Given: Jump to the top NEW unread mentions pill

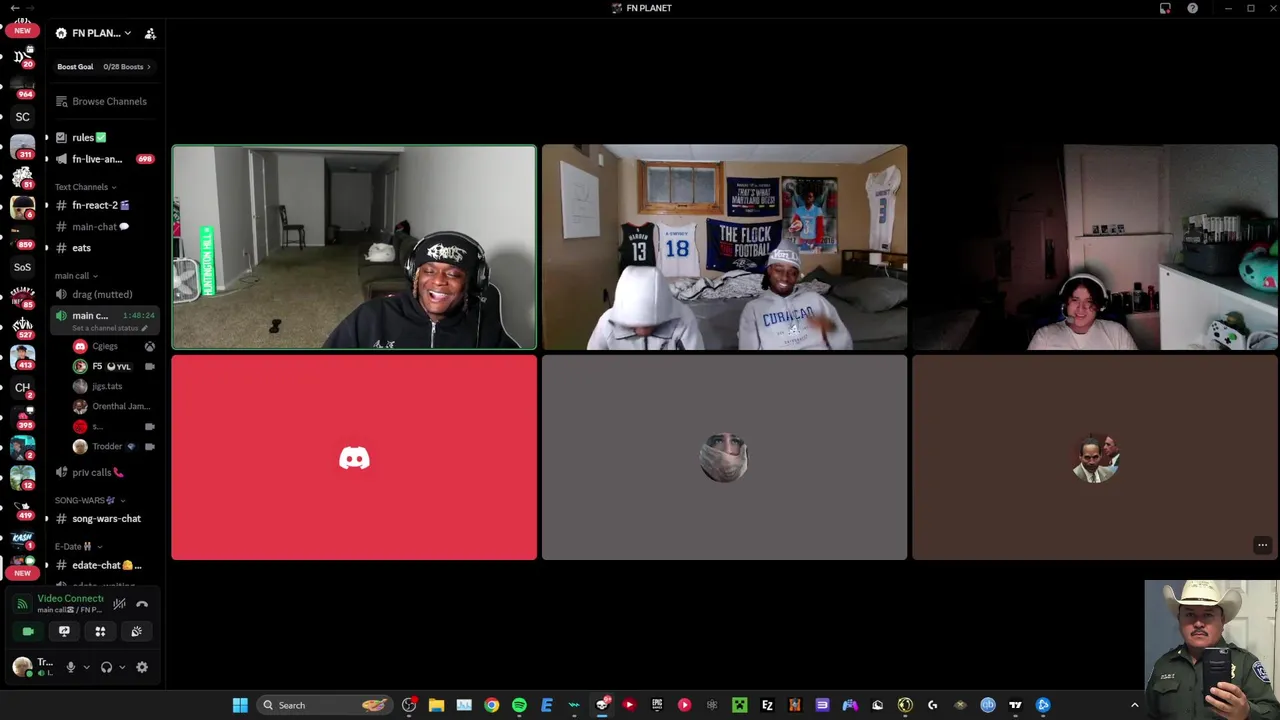Looking at the screenshot, I should (x=22, y=30).
